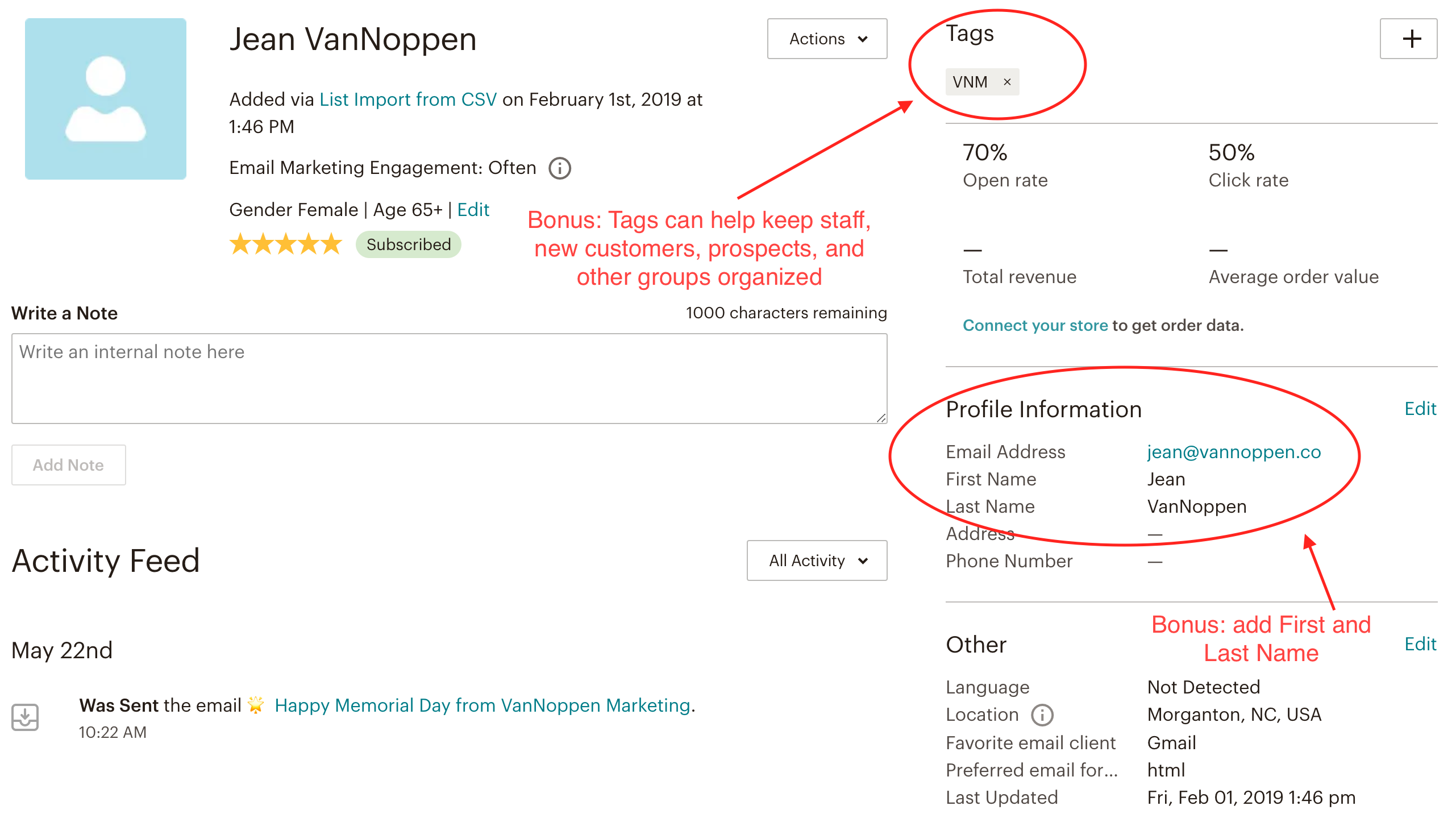Click the Add Note button
Screen dimensions: 1456x814
pos(68,465)
